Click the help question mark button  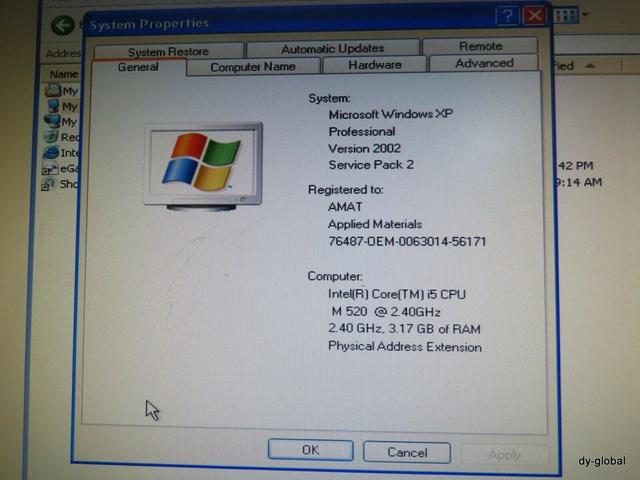[507, 16]
